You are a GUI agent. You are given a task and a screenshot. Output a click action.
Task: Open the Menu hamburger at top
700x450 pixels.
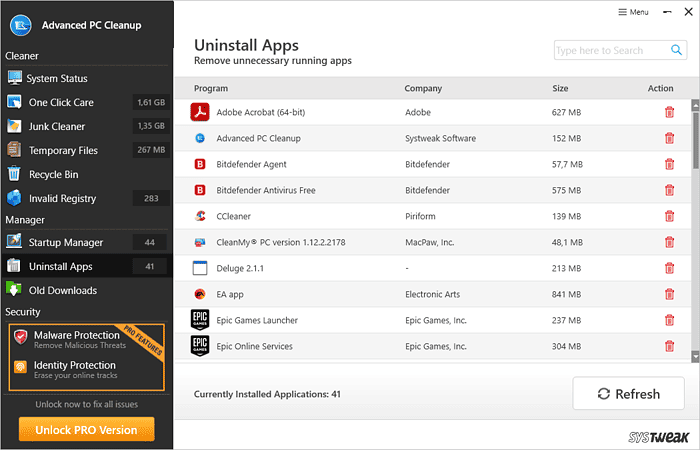[633, 12]
